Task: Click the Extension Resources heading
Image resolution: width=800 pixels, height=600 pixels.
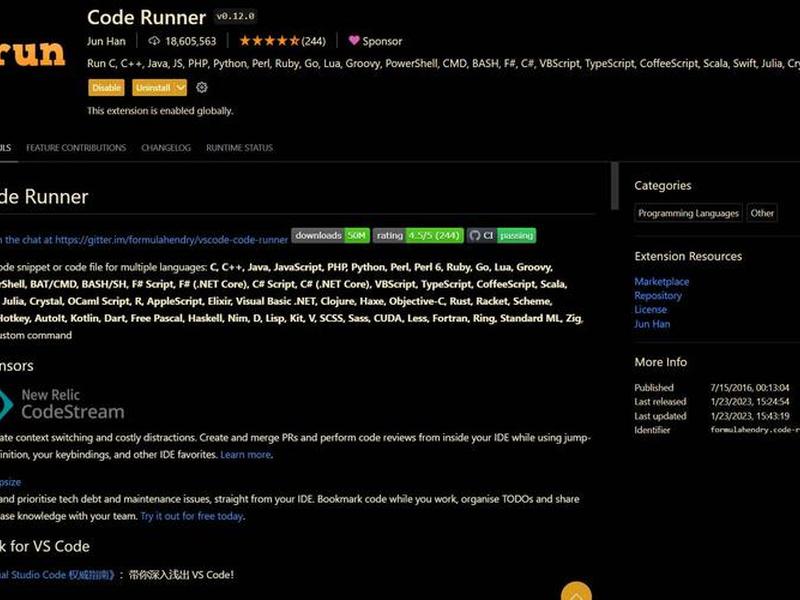Action: tap(688, 256)
